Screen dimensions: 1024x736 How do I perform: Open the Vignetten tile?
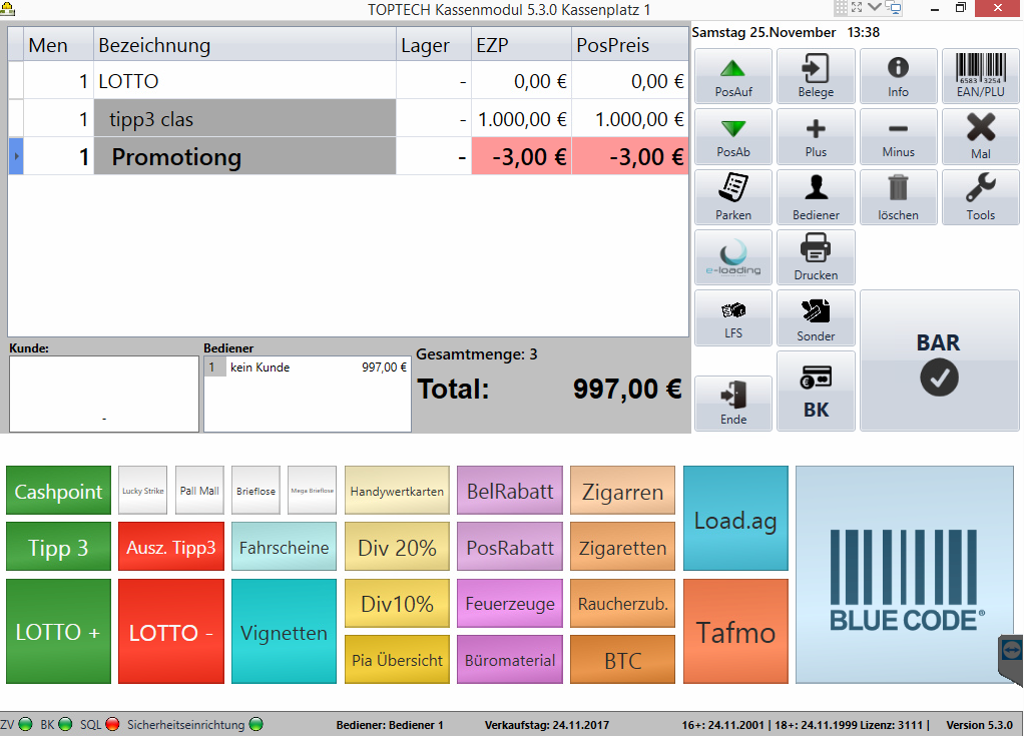284,632
